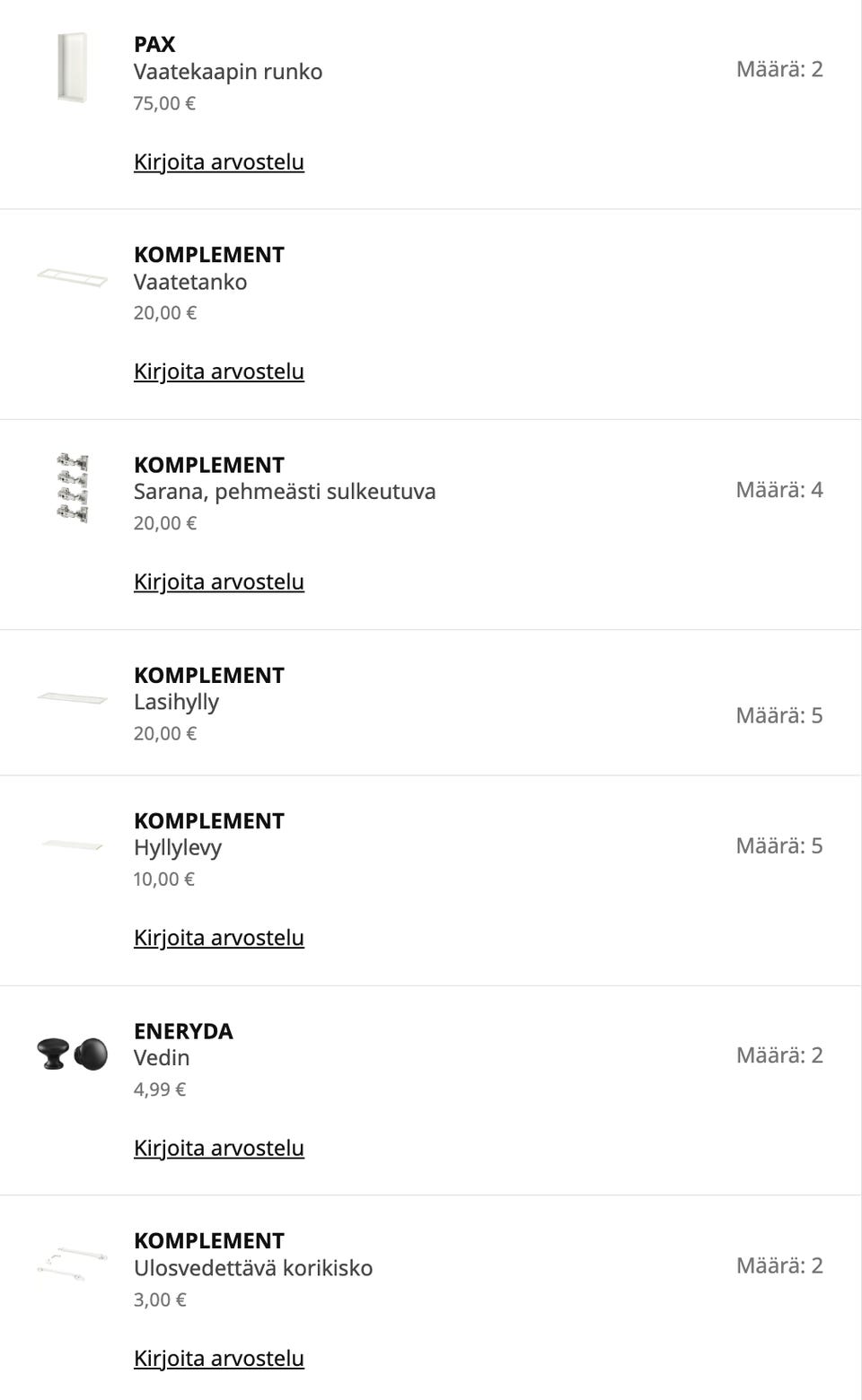Click Kirjoita arvostelu under ENERYDA Vedin

coord(219,1148)
